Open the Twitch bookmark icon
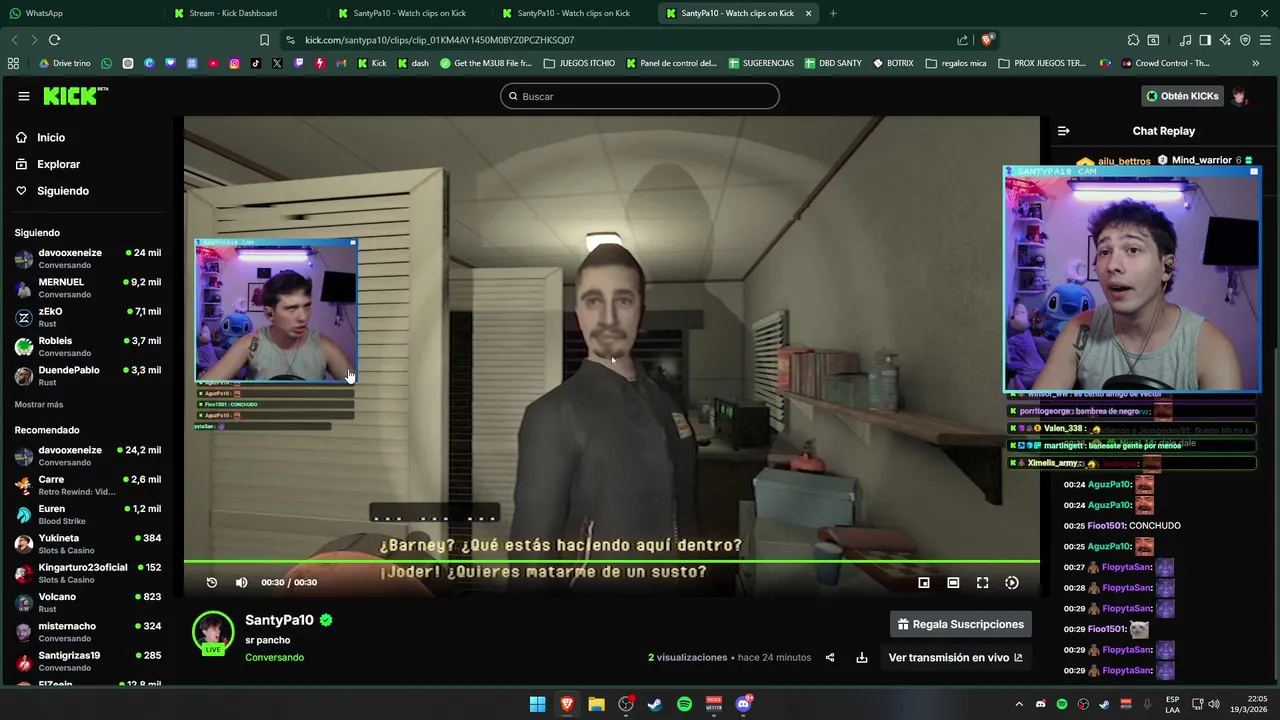Viewport: 1280px width, 720px height. coord(298,63)
